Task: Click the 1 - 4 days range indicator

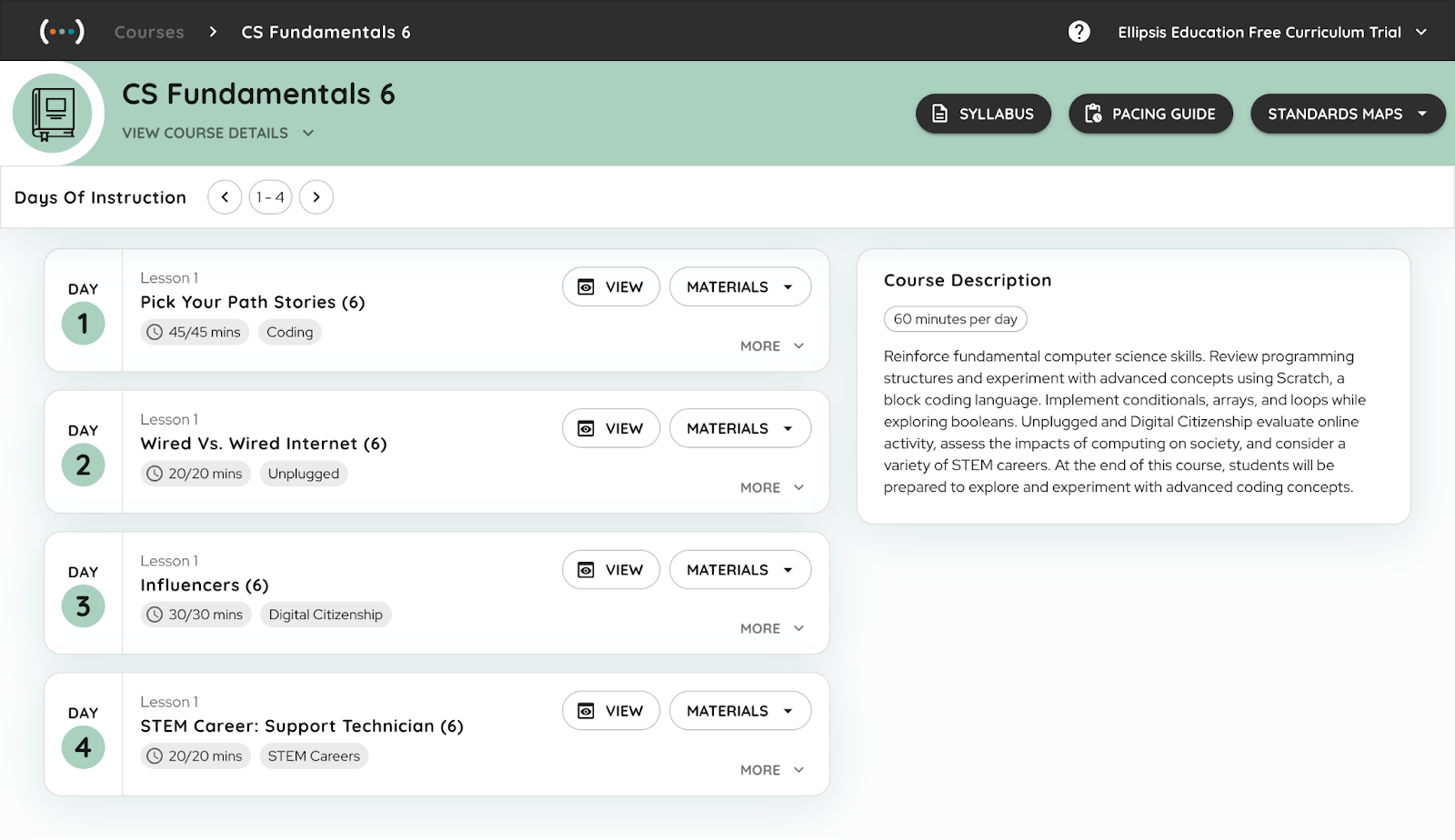Action: [x=270, y=197]
